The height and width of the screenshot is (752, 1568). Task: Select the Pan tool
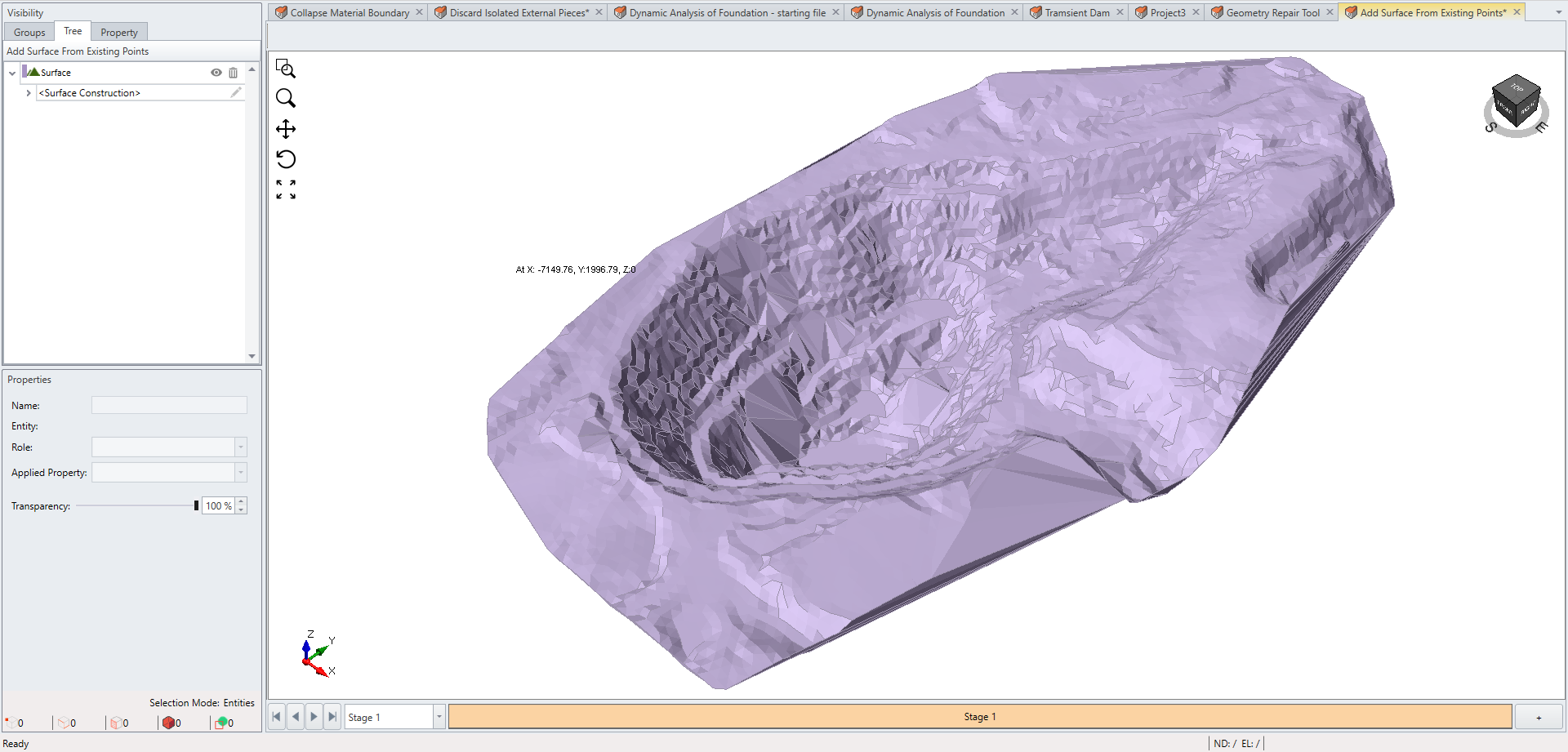tap(285, 128)
